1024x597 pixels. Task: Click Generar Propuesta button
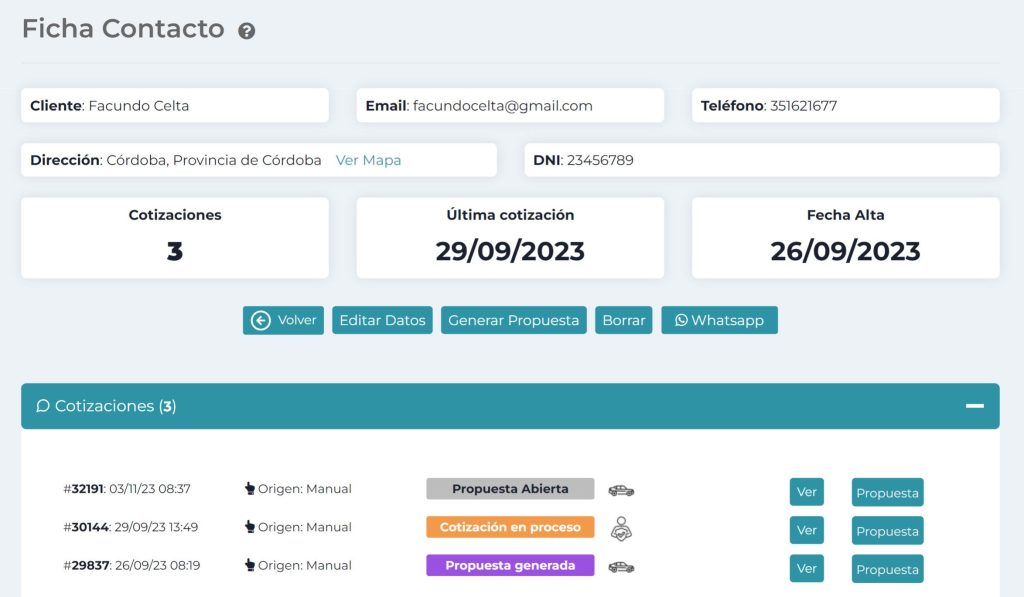pyautogui.click(x=513, y=320)
